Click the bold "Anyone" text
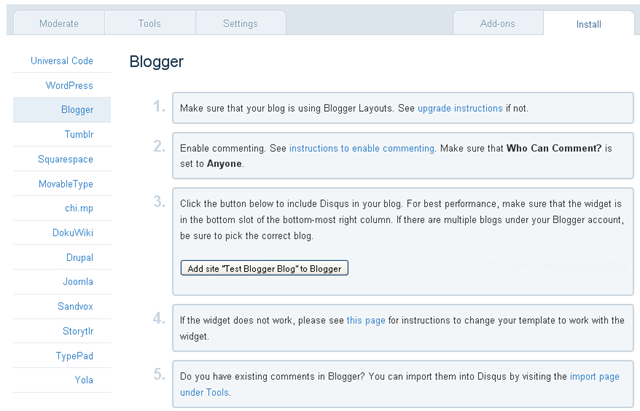This screenshot has height=411, width=640. click(224, 164)
